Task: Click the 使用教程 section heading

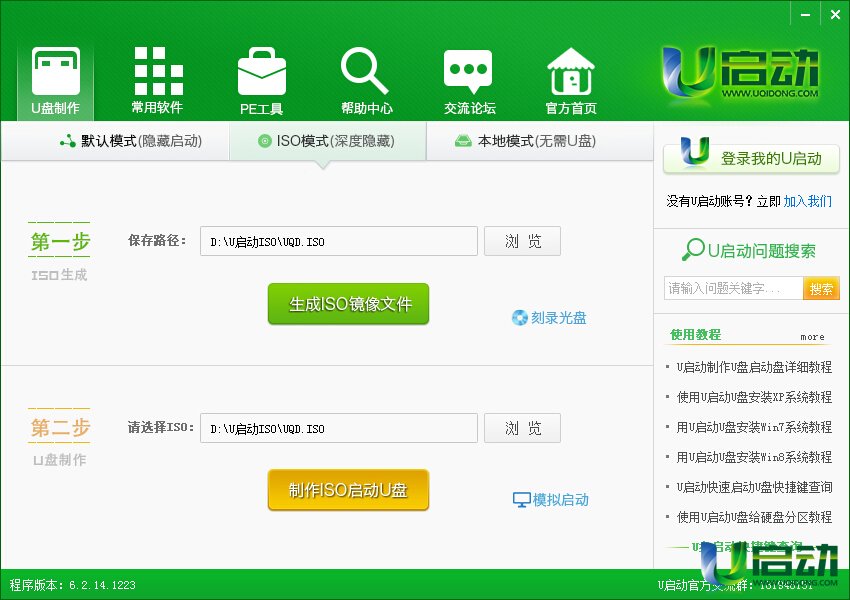Action: coord(696,334)
